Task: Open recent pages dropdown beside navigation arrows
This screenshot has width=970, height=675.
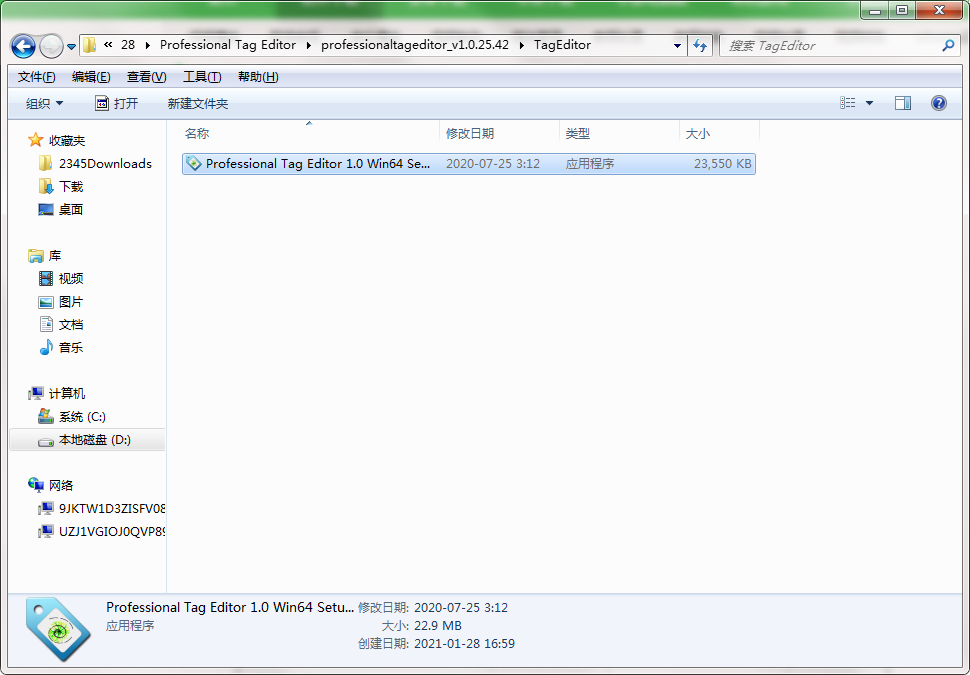Action: coord(71,46)
